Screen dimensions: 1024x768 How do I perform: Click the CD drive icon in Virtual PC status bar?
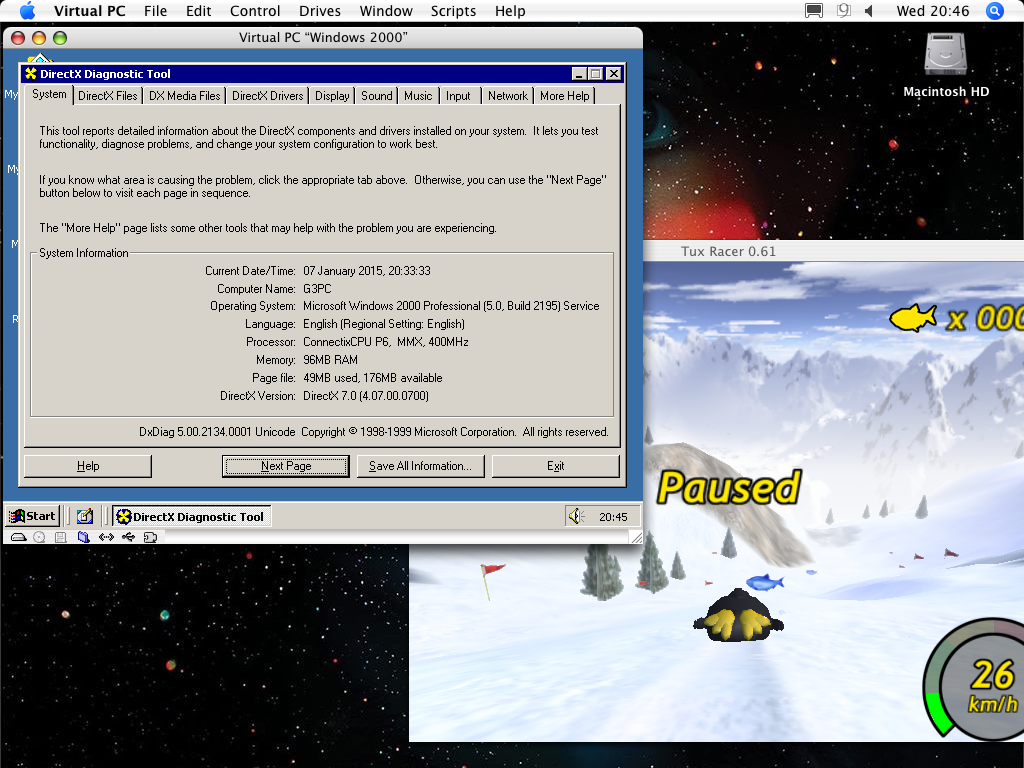(x=39, y=537)
